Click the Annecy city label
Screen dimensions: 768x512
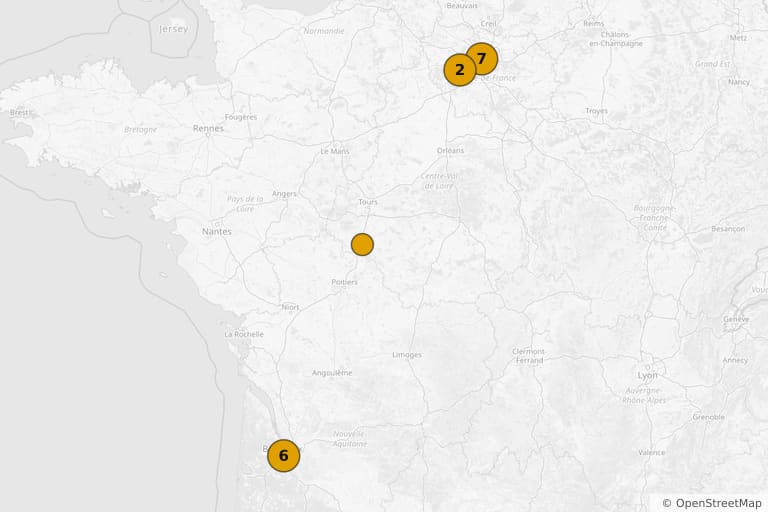[x=735, y=360]
